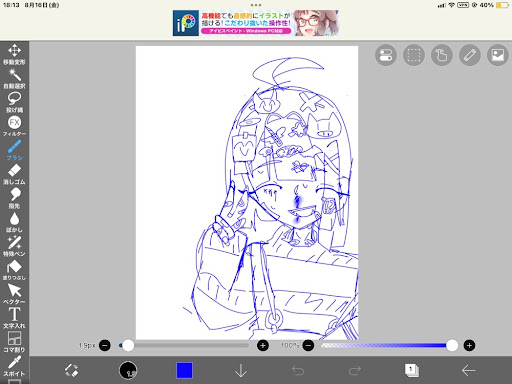Tap the 100% opacity value label
The image size is (512, 384).
pos(290,345)
